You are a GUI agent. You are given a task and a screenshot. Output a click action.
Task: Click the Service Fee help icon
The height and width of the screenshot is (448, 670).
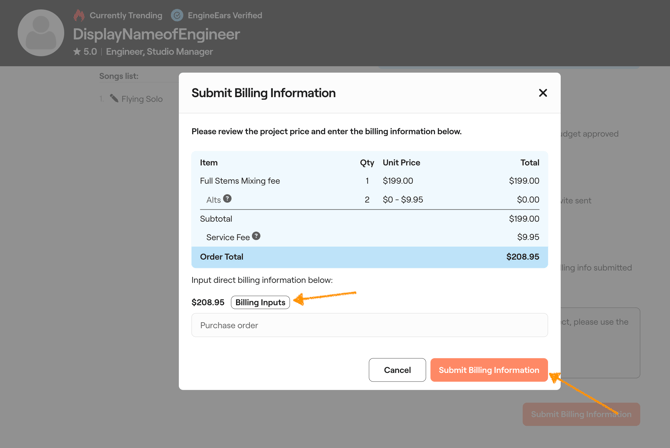(256, 236)
